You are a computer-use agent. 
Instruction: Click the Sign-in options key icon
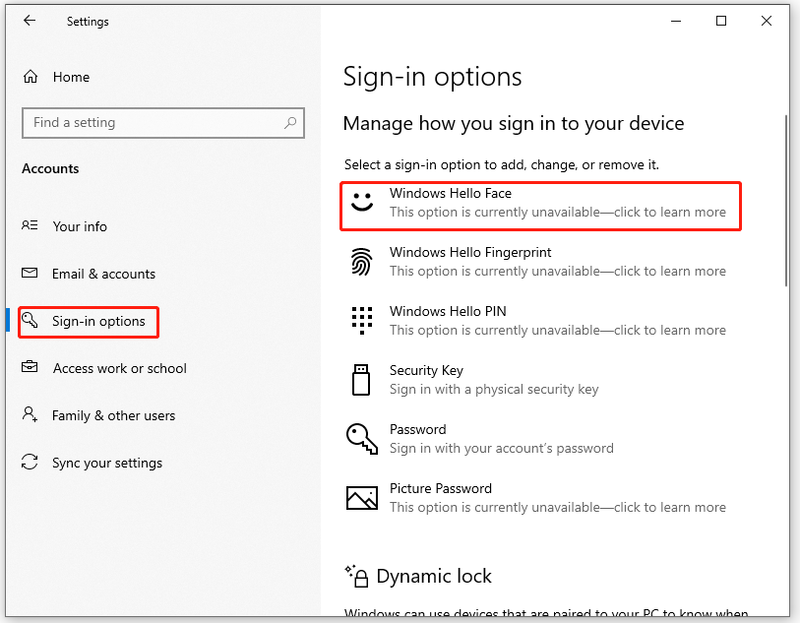[x=30, y=320]
